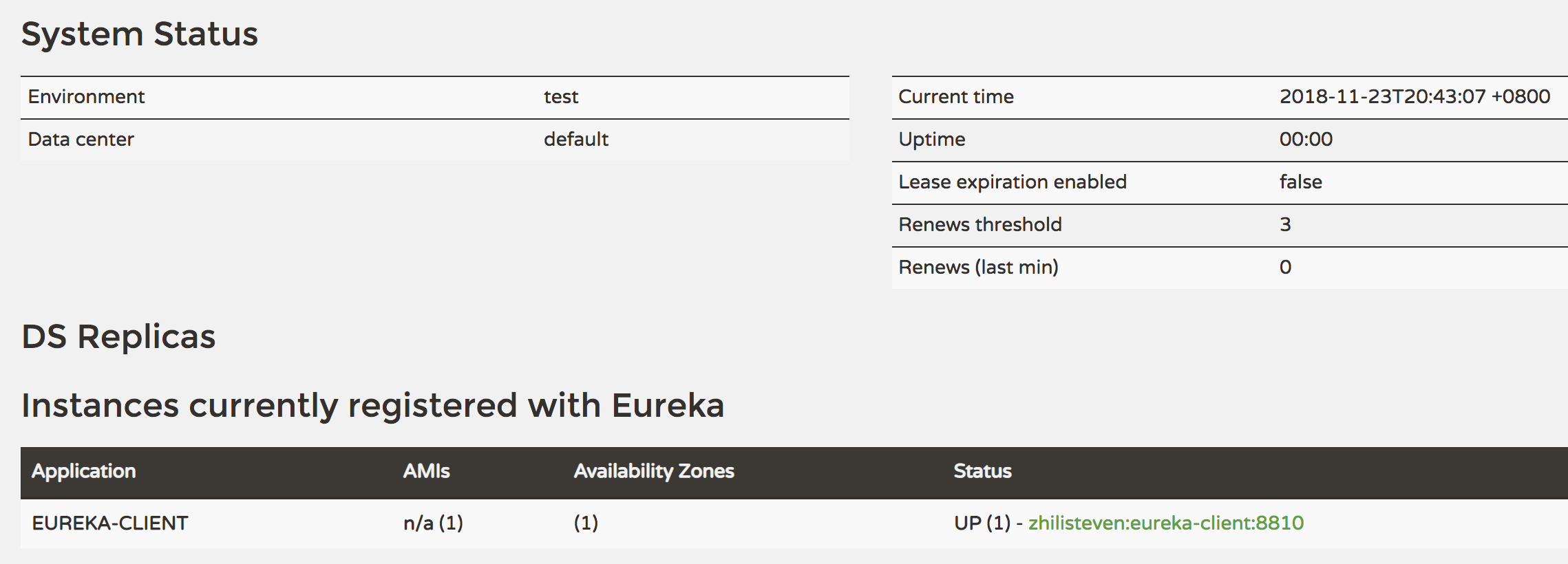
Task: Select the Application column header
Action: (x=83, y=471)
